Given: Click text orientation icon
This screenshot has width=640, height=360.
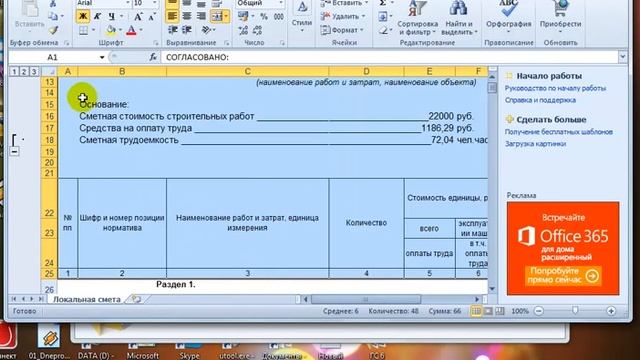Looking at the screenshot, I should [206, 30].
